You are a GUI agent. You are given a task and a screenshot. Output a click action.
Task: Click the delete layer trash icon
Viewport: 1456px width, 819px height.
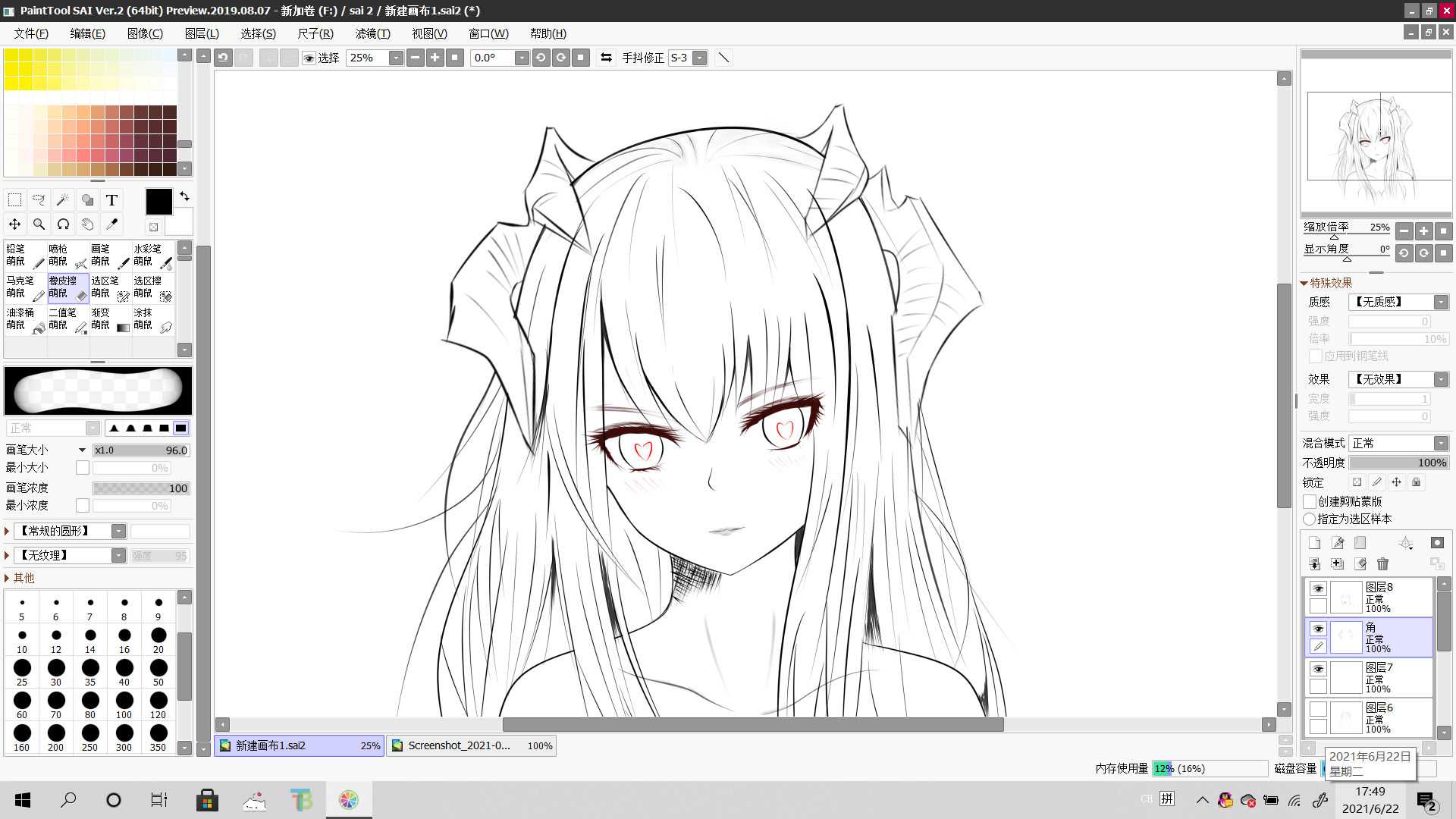pos(1382,564)
